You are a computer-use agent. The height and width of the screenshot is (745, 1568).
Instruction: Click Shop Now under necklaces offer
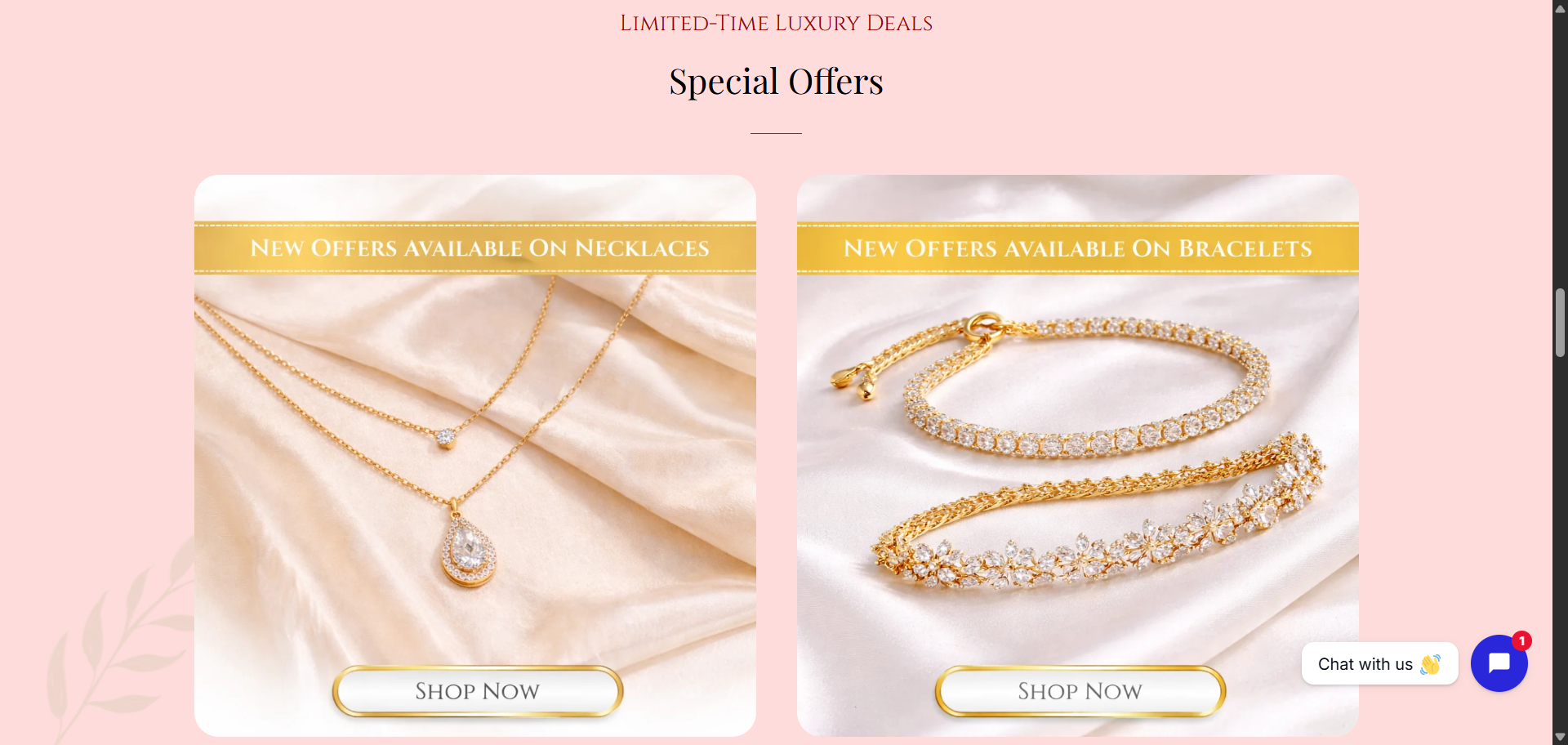coord(478,691)
